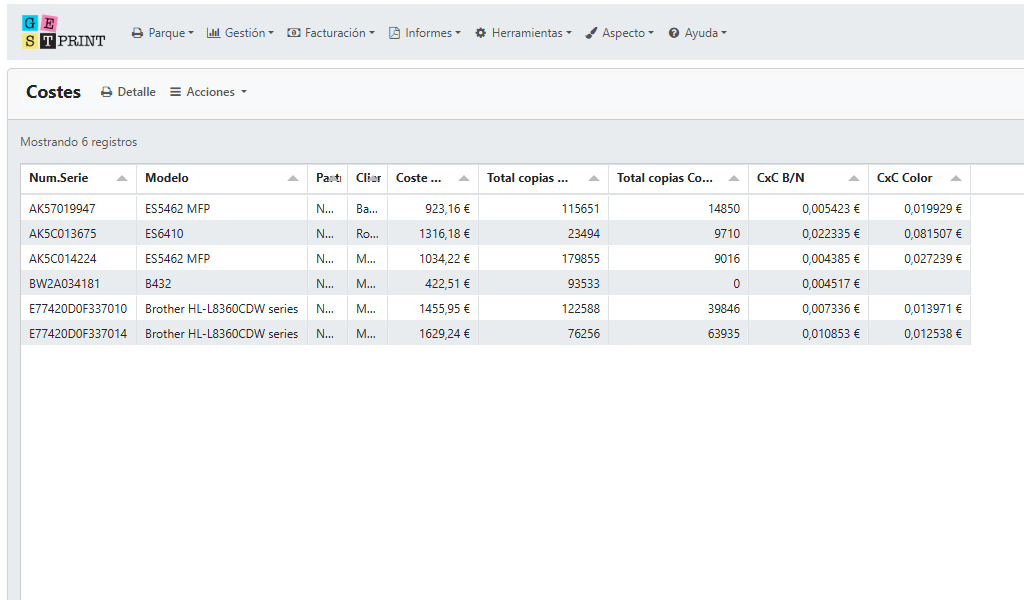Click the hamburger icon beside Acciones
This screenshot has height=600, width=1024.
tap(175, 92)
